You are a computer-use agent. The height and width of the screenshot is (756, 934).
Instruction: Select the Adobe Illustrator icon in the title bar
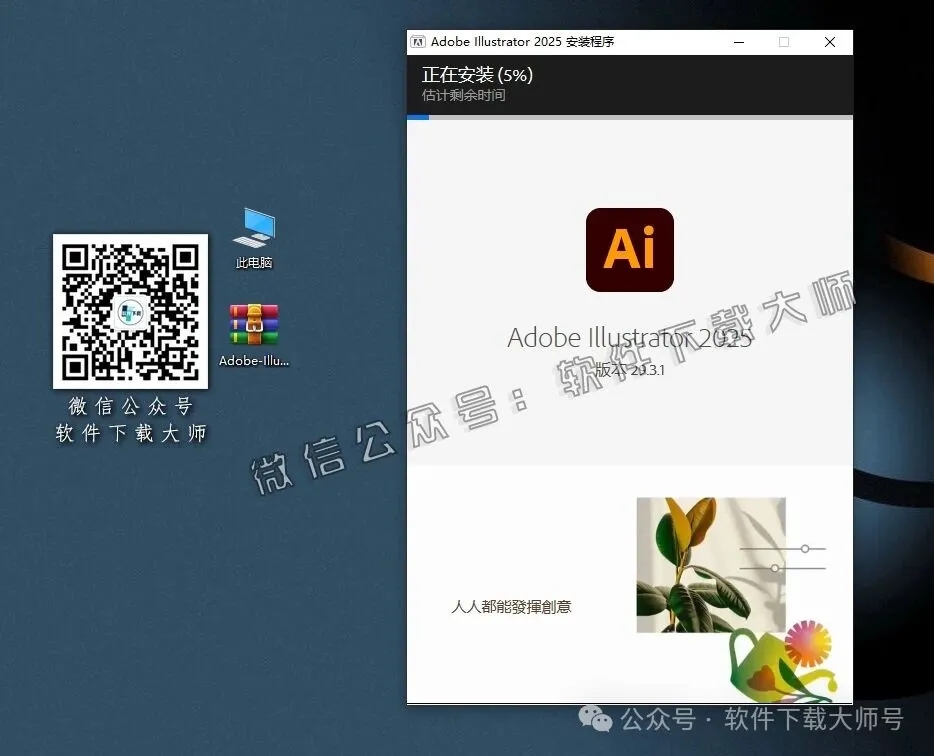tap(419, 42)
